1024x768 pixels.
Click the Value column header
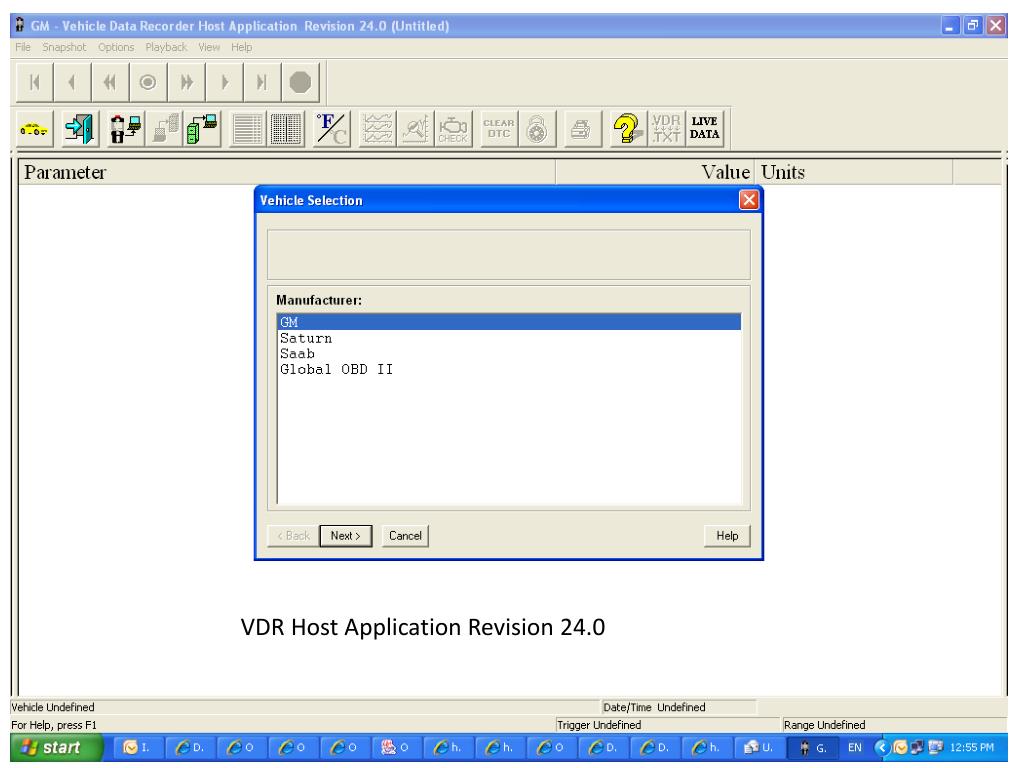tap(654, 172)
